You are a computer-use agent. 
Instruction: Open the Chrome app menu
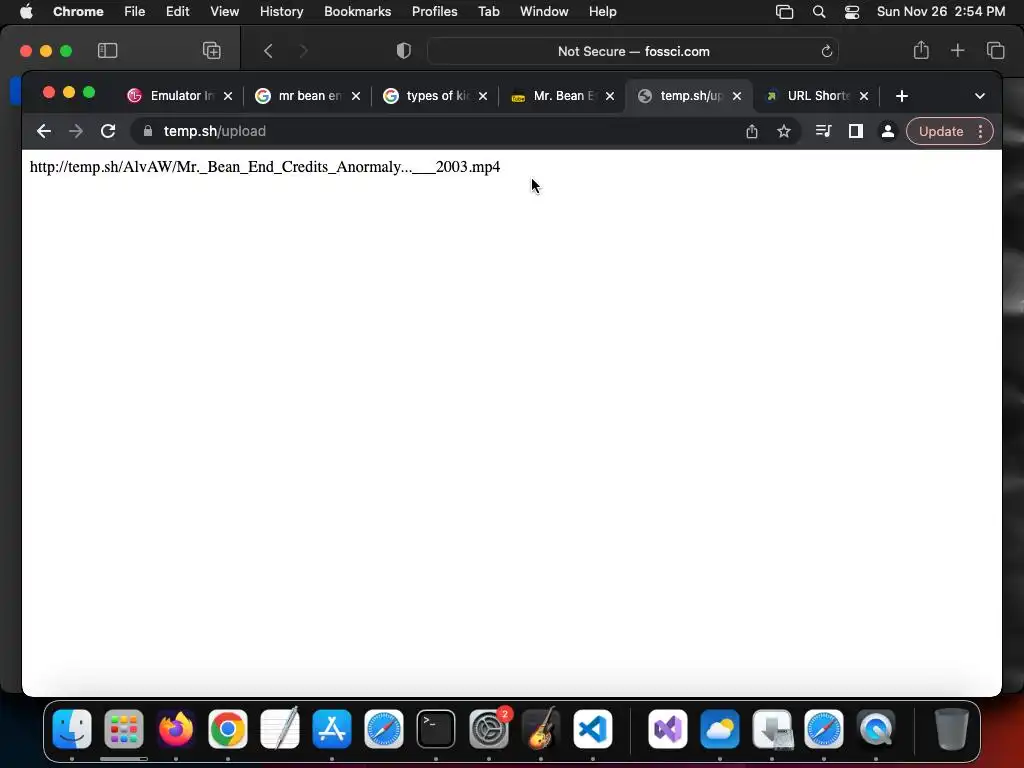click(x=78, y=12)
